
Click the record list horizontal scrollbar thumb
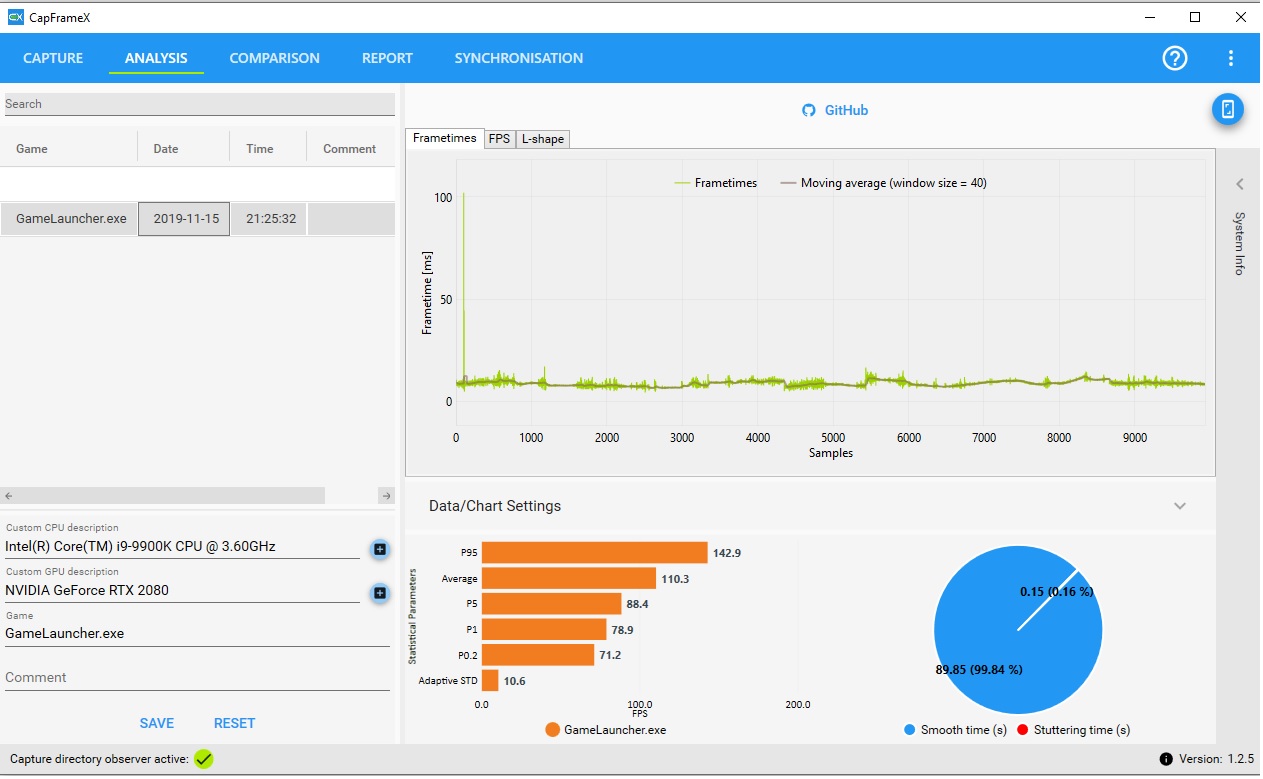point(170,496)
